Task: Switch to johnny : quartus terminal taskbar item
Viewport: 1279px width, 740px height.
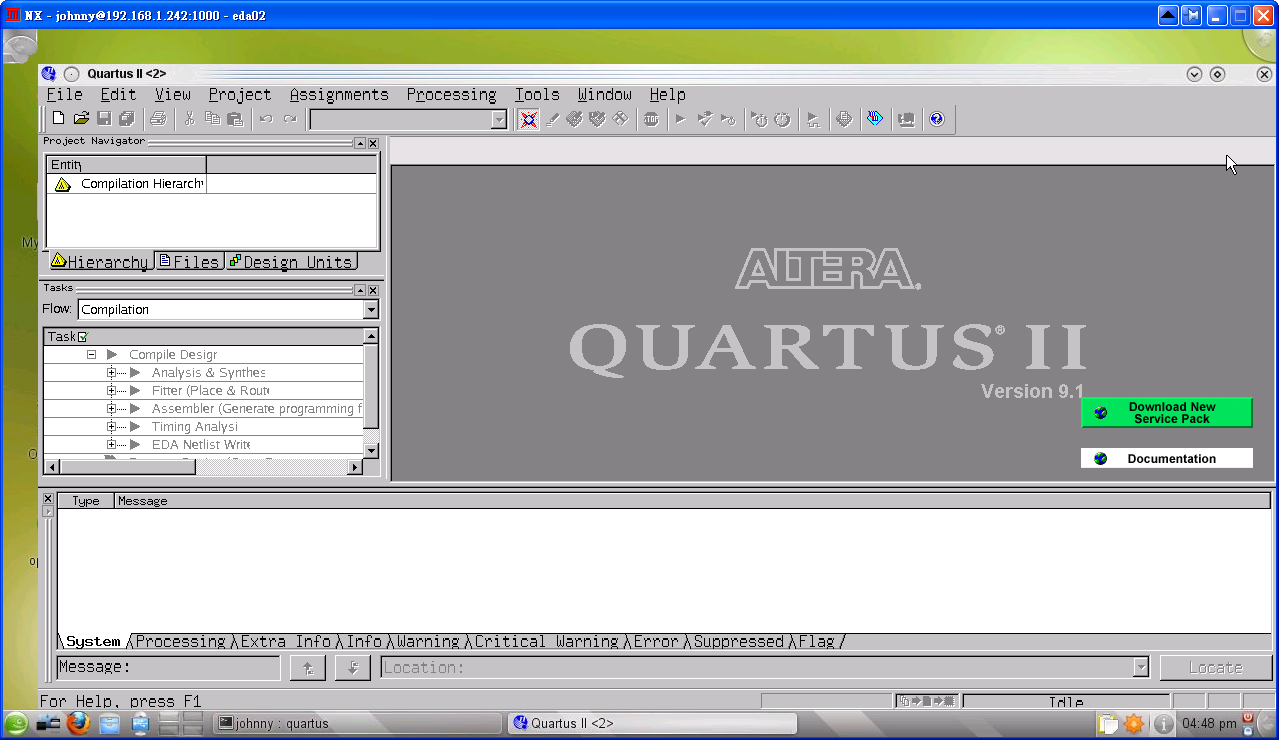Action: click(x=357, y=723)
